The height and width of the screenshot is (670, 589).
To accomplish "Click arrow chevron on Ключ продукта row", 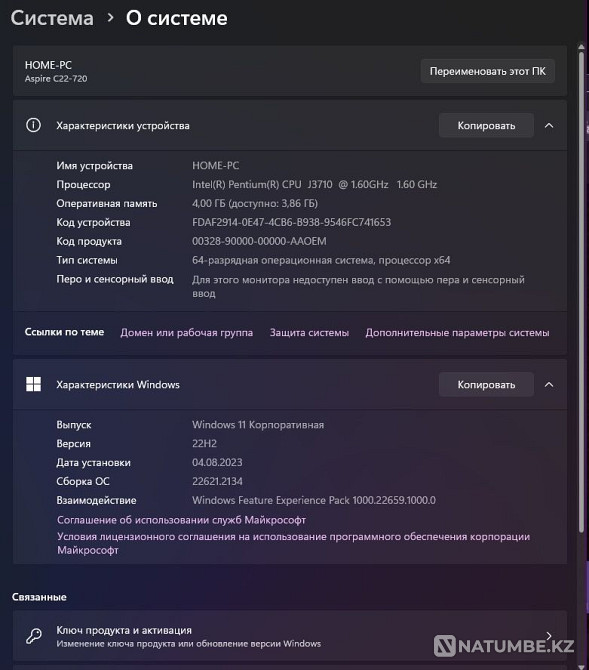I will coord(549,636).
